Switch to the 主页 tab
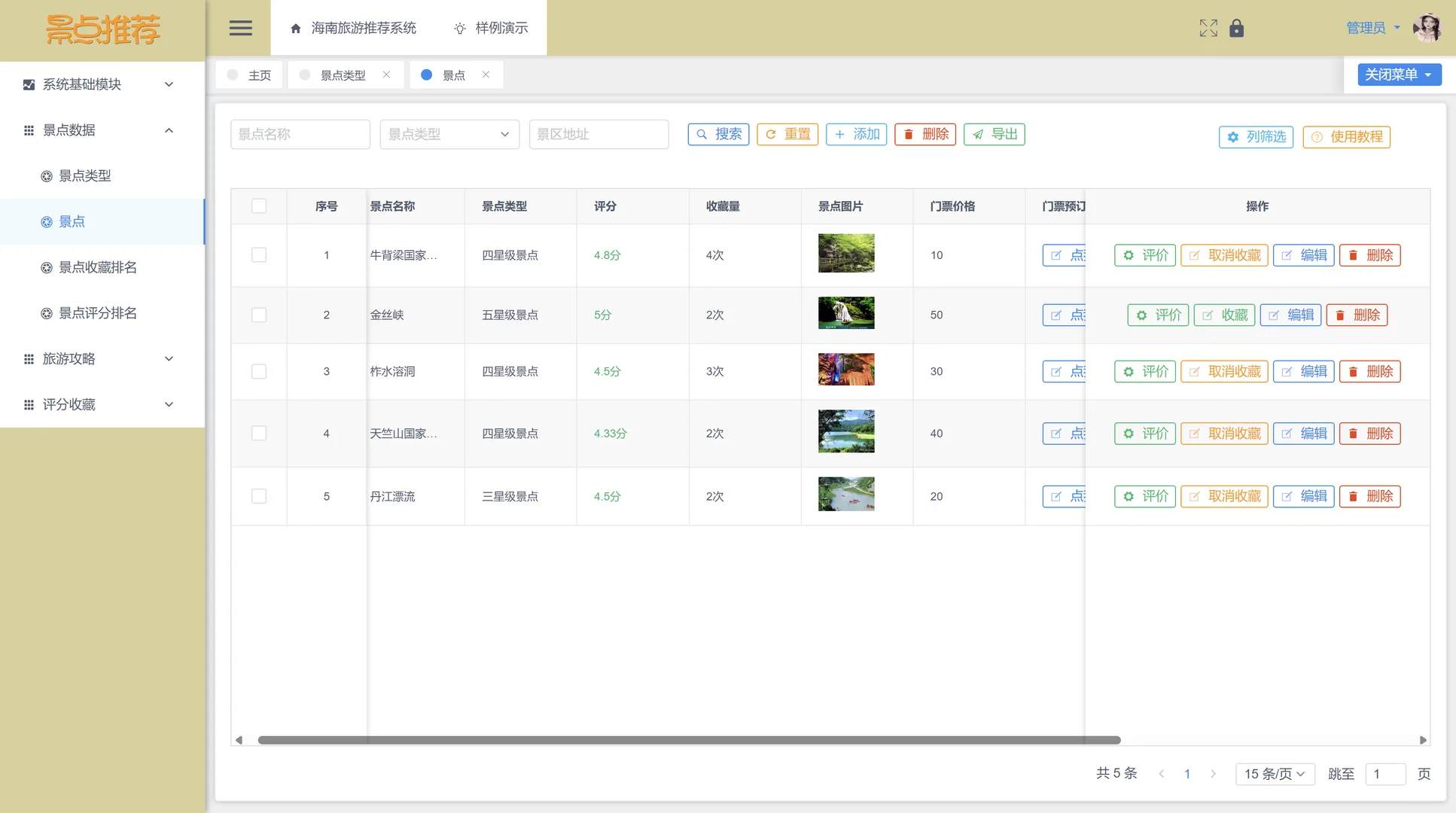Image resolution: width=1456 pixels, height=813 pixels. pos(260,75)
